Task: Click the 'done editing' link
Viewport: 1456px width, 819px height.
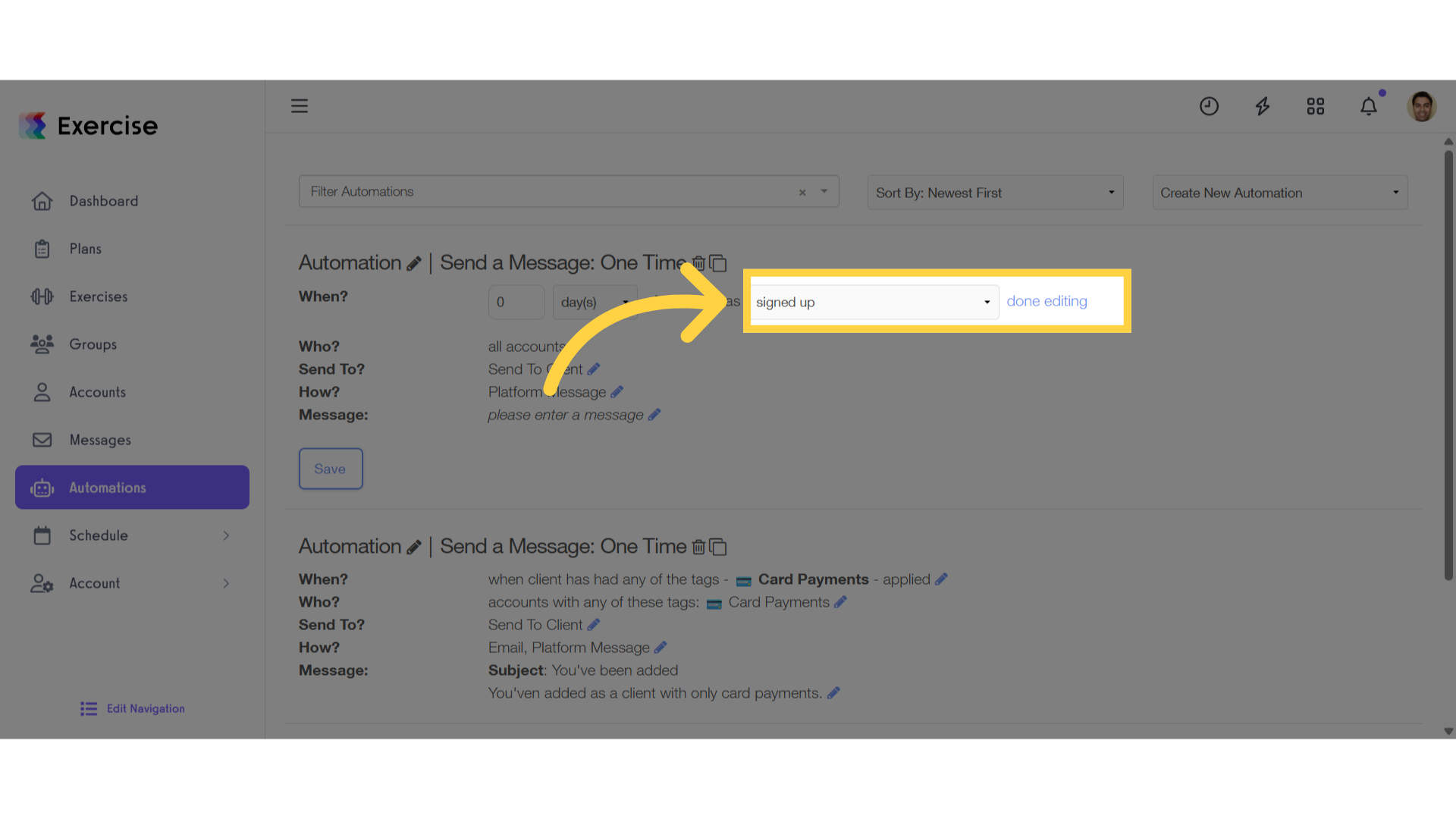Action: coord(1046,301)
